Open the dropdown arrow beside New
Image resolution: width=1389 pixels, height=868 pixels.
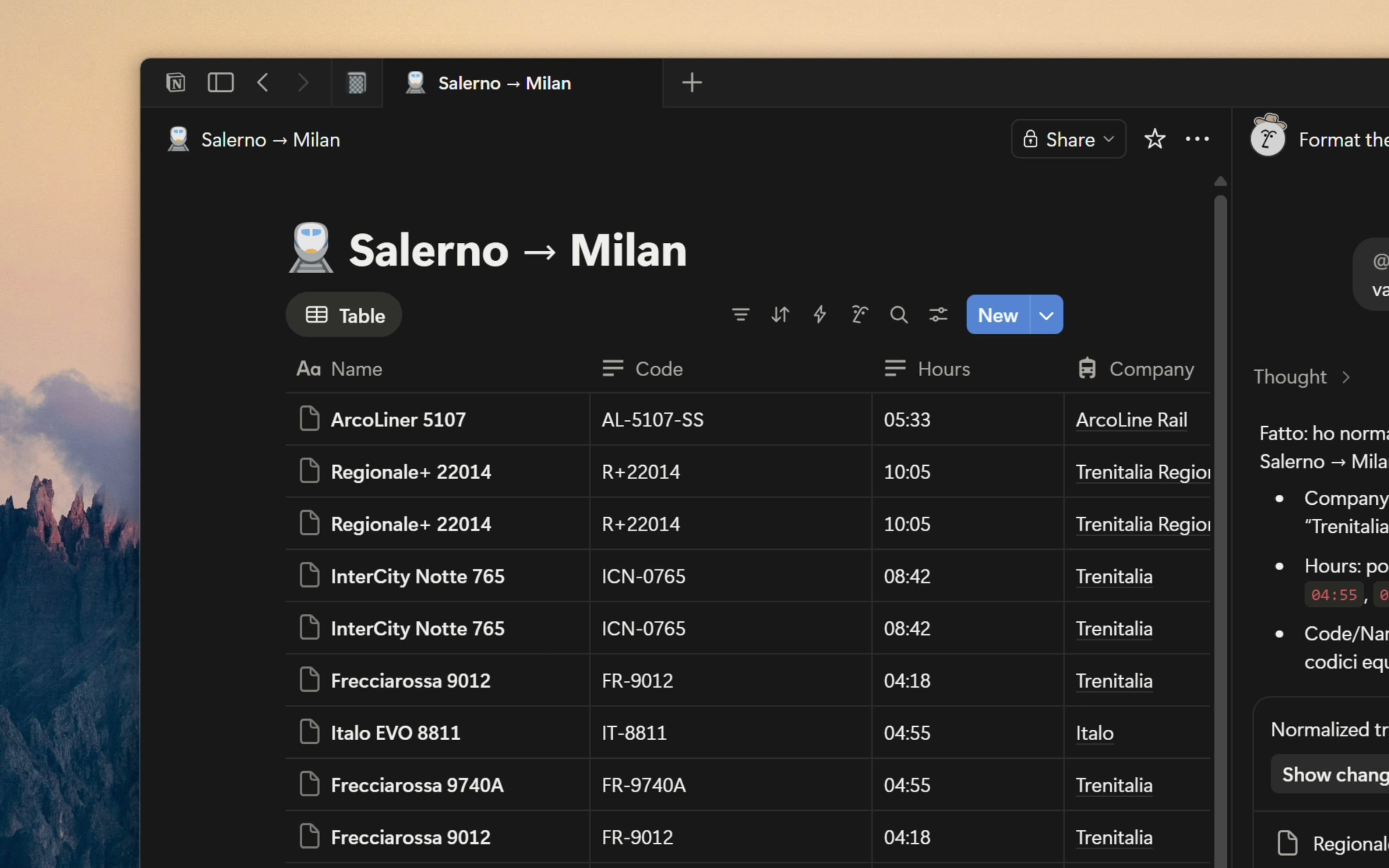pyautogui.click(x=1046, y=315)
